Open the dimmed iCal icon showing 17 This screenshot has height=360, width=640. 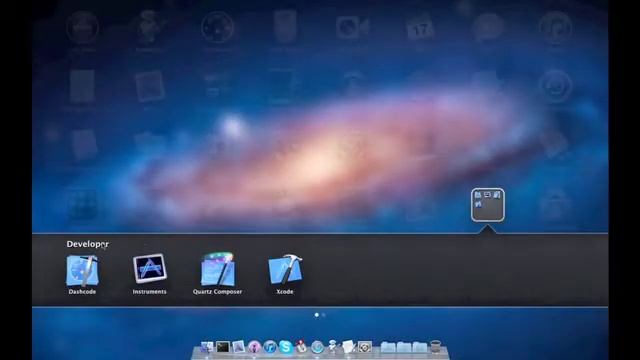[420, 28]
